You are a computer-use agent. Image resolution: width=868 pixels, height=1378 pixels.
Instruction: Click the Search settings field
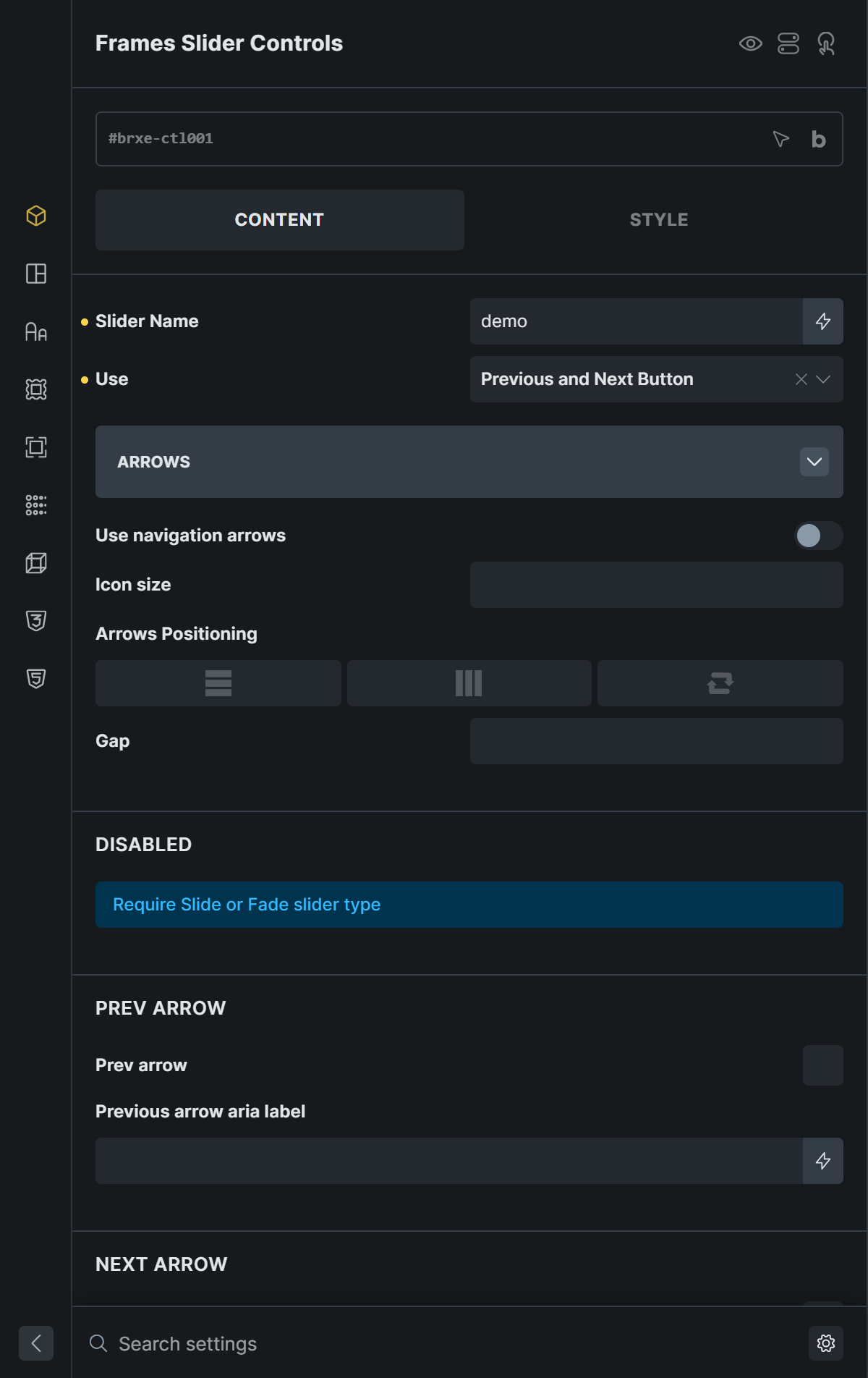456,1343
